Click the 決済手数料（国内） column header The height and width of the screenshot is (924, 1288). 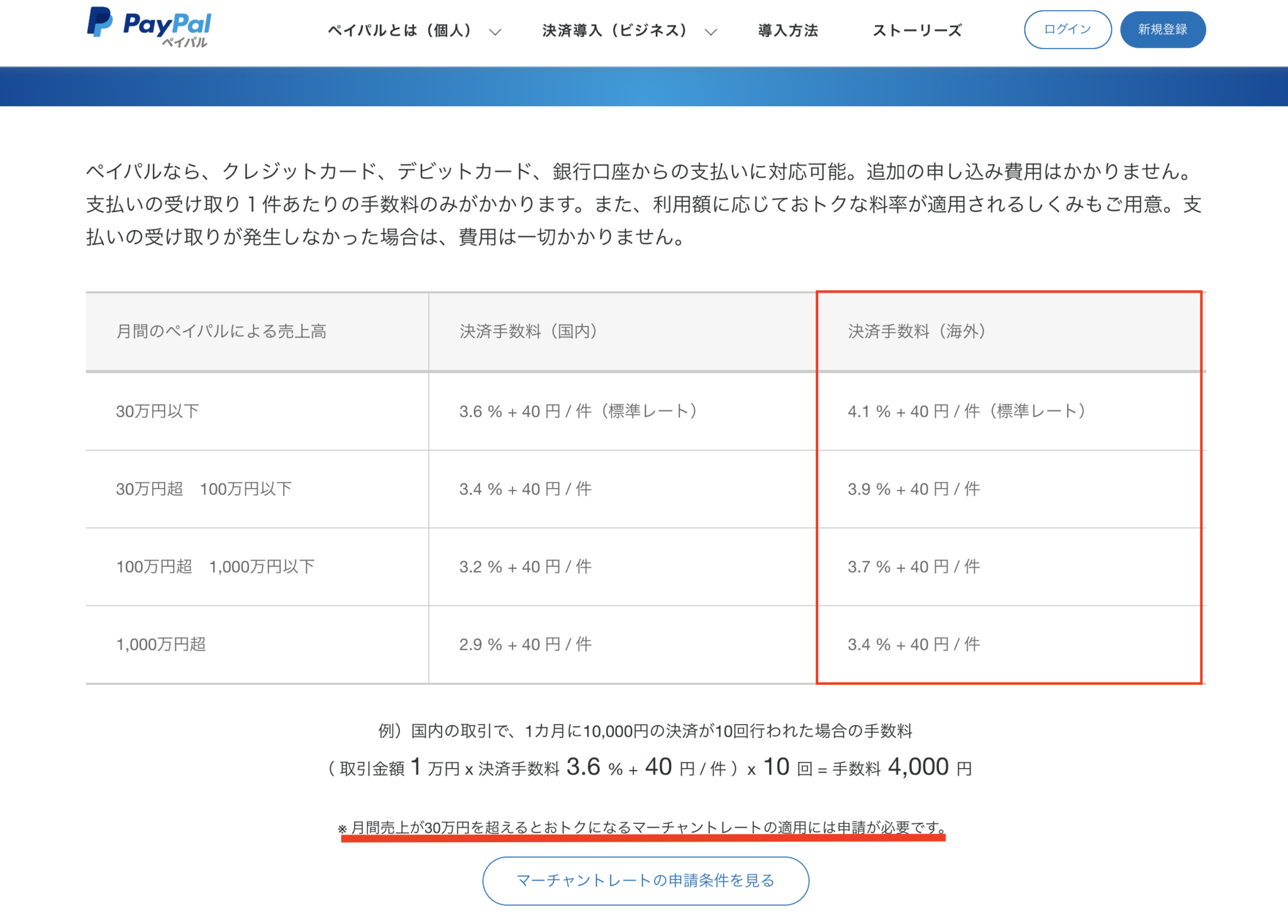tap(528, 331)
